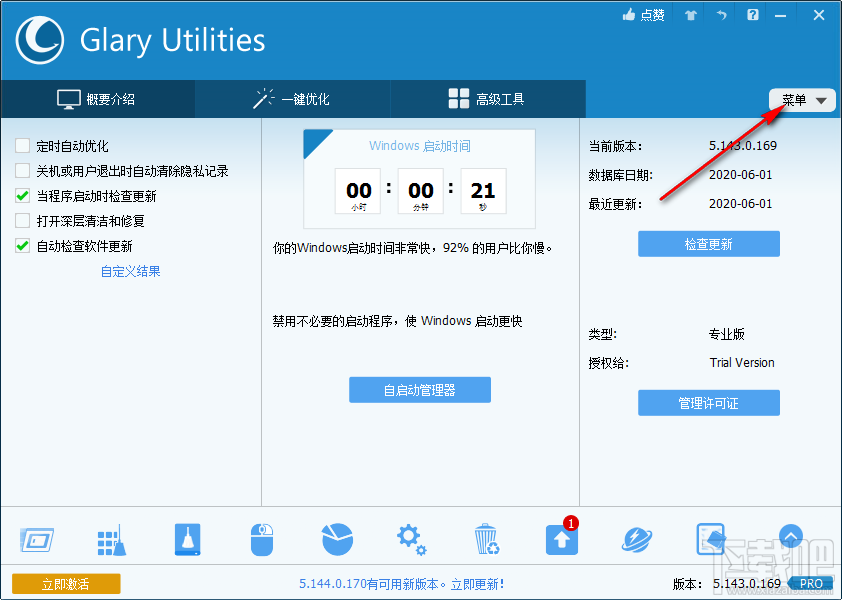The height and width of the screenshot is (600, 842).
Task: Check 打开深层清洁和修复
Action: pos(22,221)
